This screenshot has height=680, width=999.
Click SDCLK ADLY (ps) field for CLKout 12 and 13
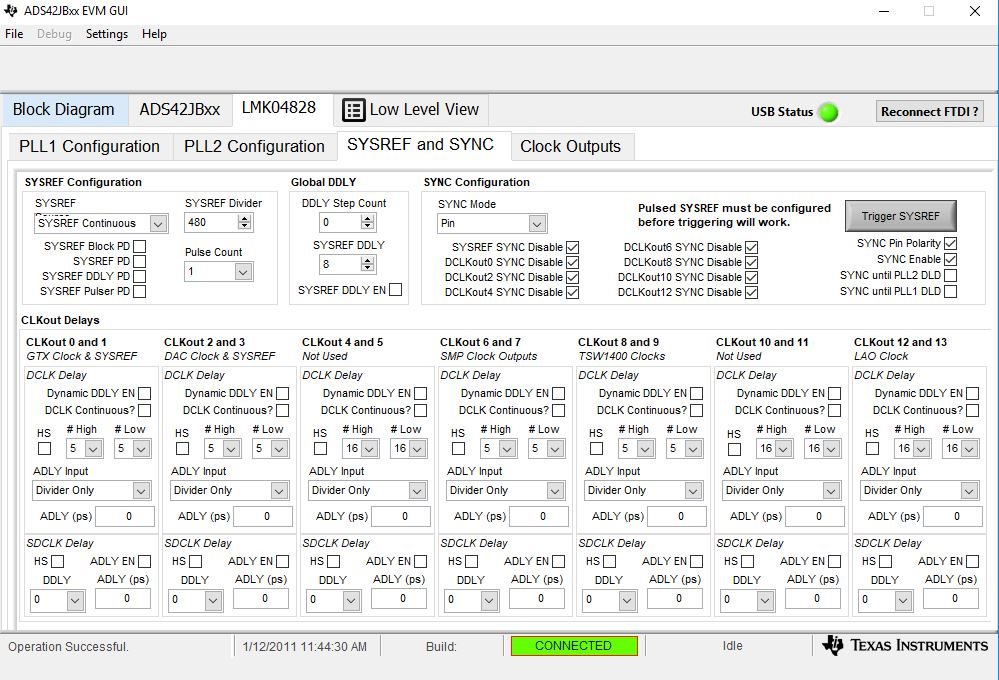(952, 598)
